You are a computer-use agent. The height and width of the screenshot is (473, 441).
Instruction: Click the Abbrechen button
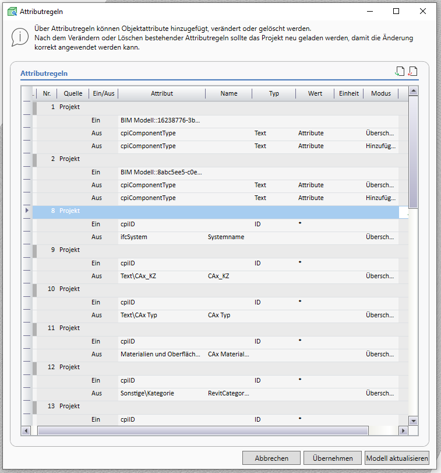271,458
